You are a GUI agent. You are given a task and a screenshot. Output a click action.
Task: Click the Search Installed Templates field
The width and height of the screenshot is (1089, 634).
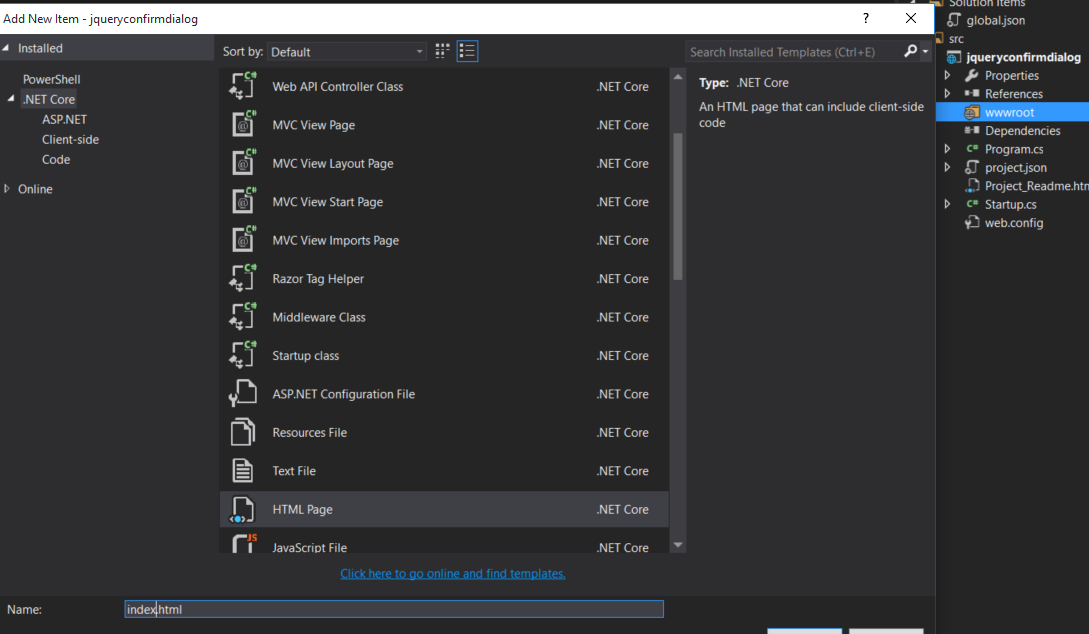[x=794, y=51]
